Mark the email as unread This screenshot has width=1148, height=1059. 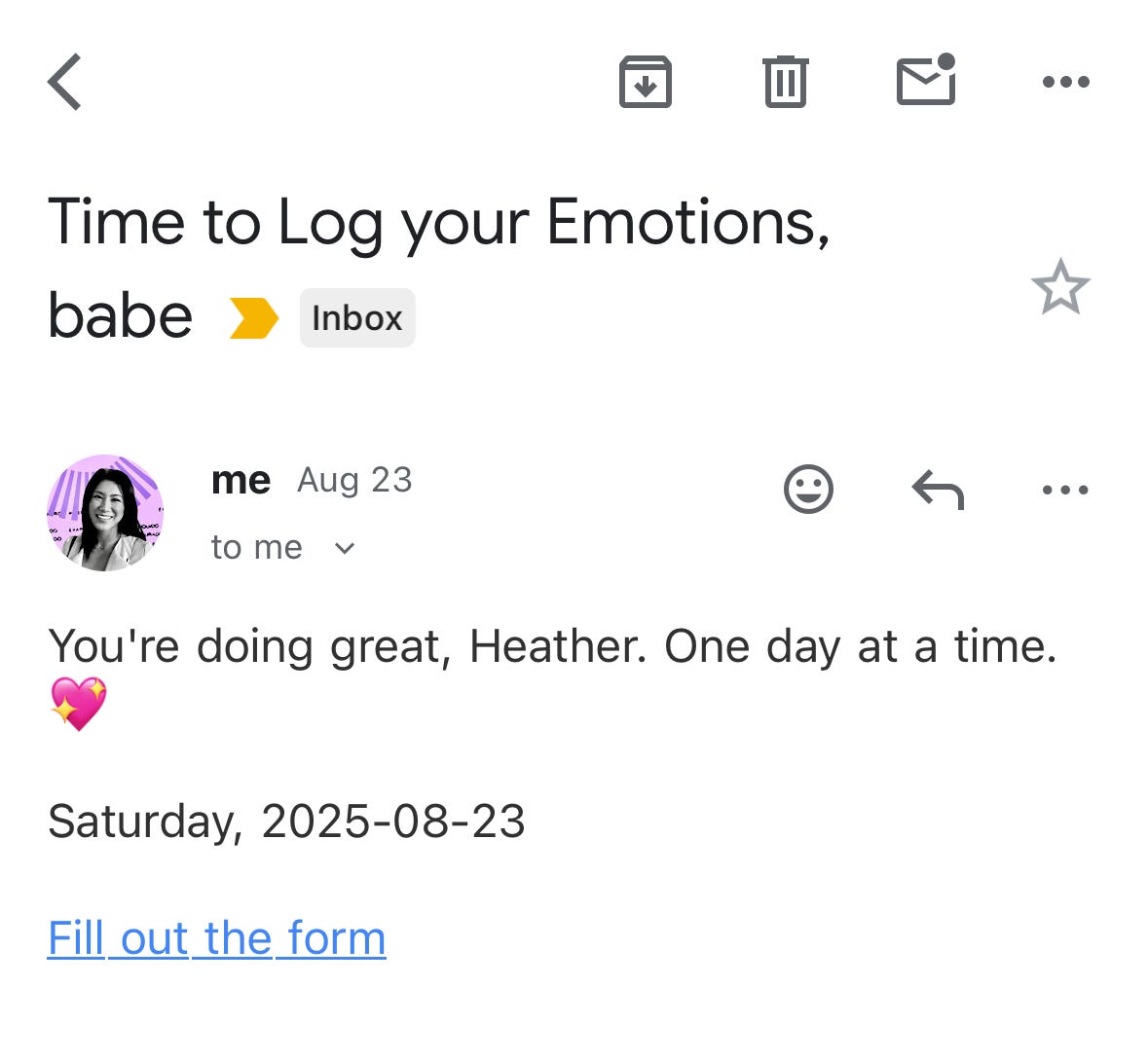(x=926, y=79)
